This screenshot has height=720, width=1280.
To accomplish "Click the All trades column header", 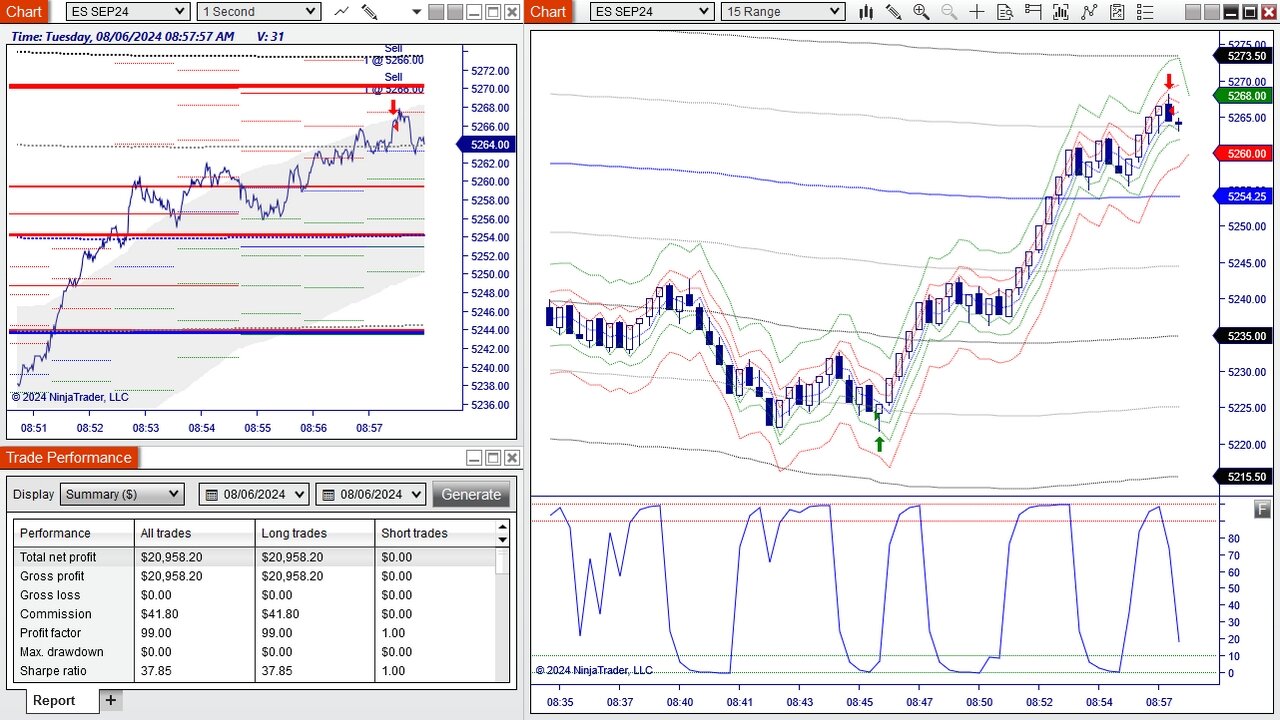I will click(194, 533).
